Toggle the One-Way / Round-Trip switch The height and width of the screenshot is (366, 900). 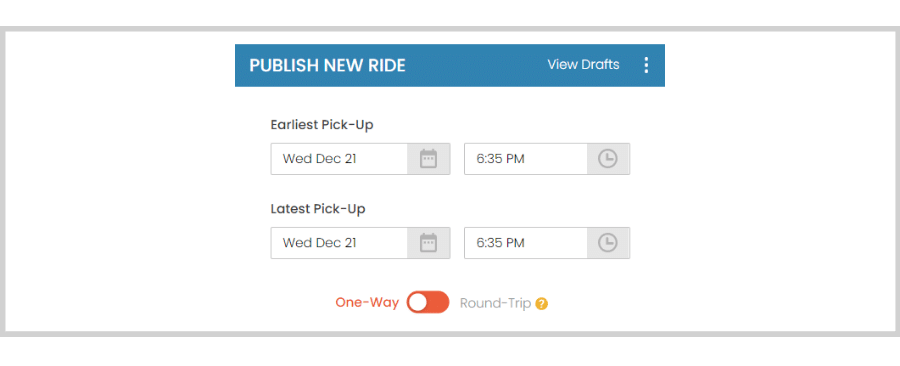pos(428,303)
